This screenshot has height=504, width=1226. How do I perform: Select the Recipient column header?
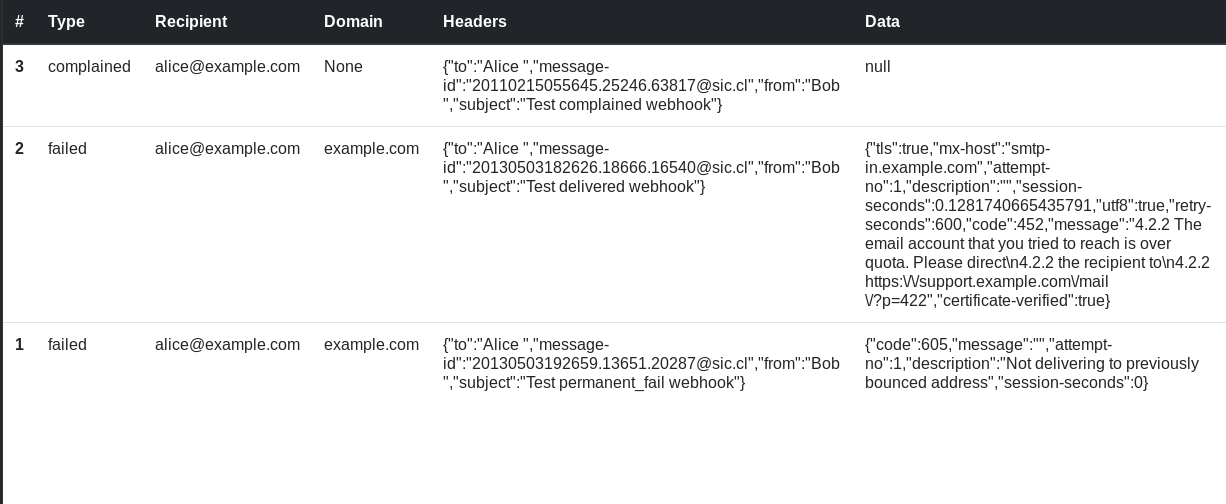[191, 21]
